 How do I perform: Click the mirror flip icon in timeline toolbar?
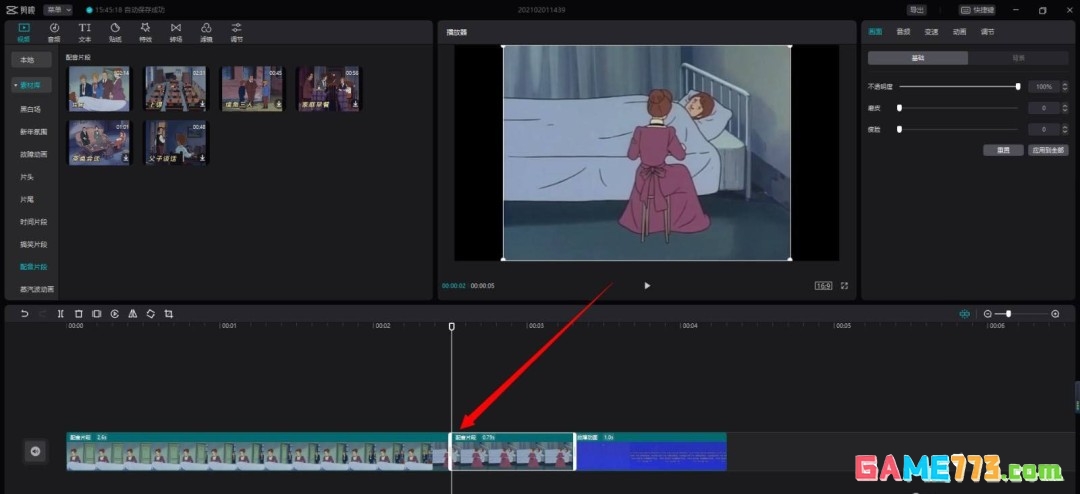coord(132,313)
